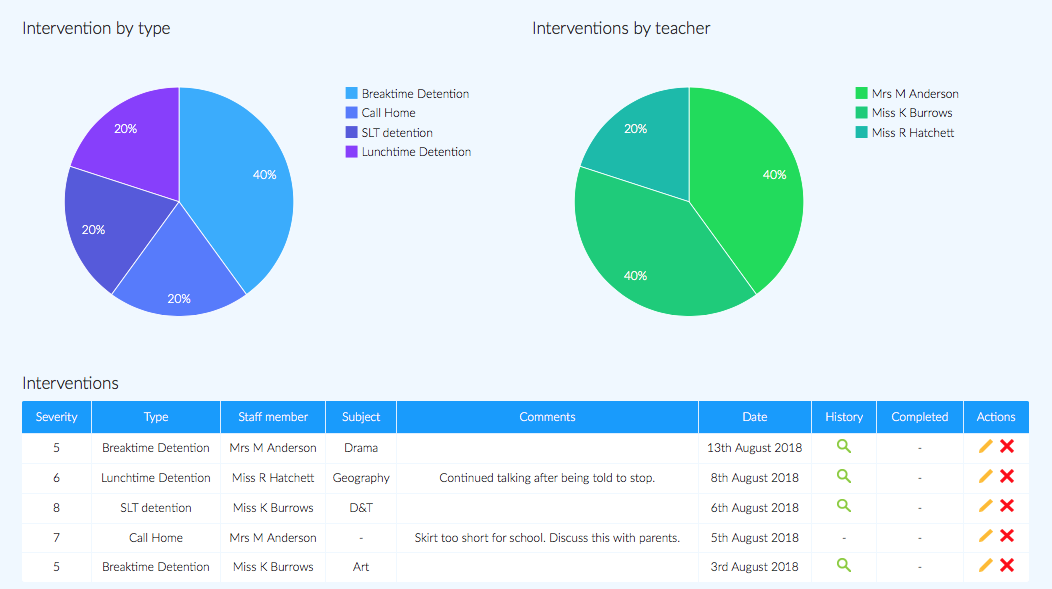Sort table by Staff member column header
This screenshot has height=589, width=1052.
coord(272,417)
